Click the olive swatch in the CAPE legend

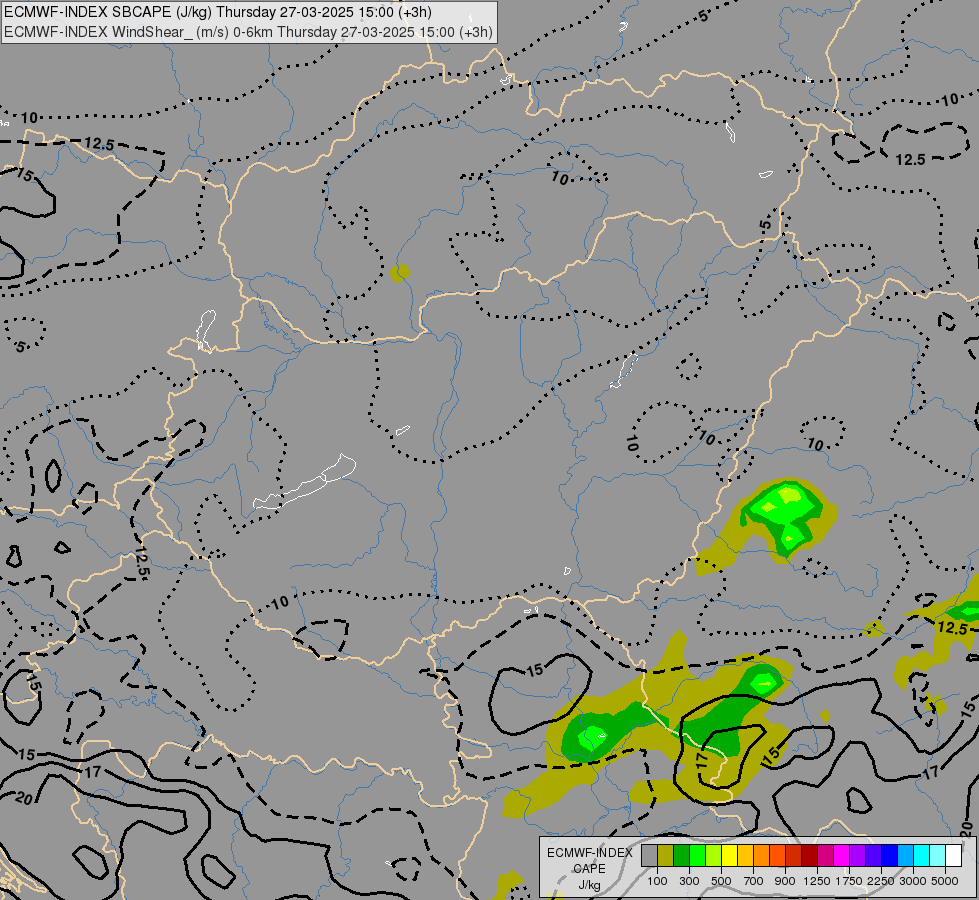(666, 855)
